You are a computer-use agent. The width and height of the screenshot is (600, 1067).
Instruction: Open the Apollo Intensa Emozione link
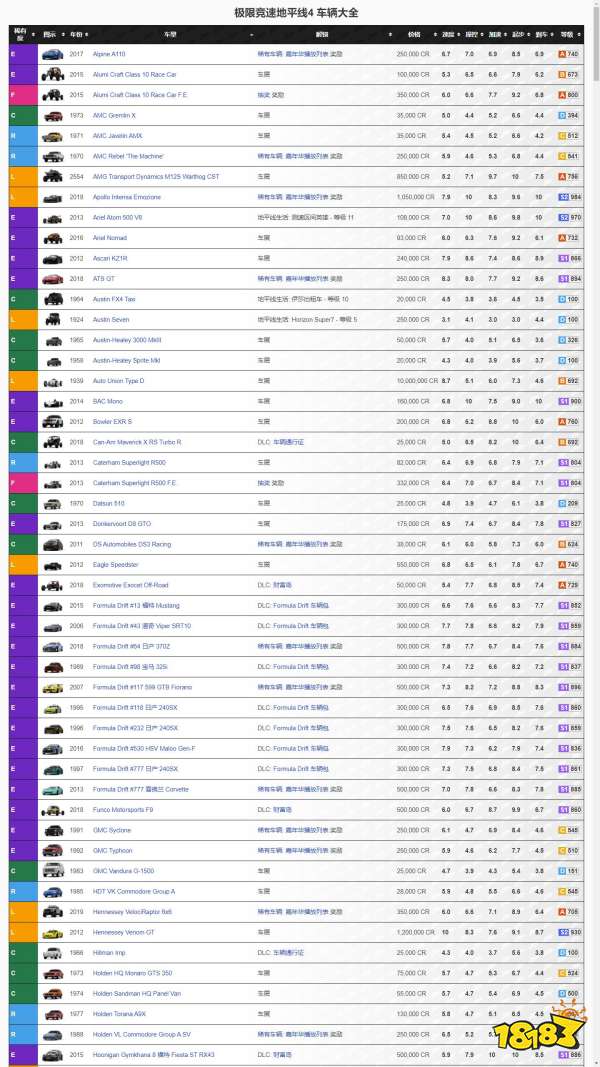127,197
